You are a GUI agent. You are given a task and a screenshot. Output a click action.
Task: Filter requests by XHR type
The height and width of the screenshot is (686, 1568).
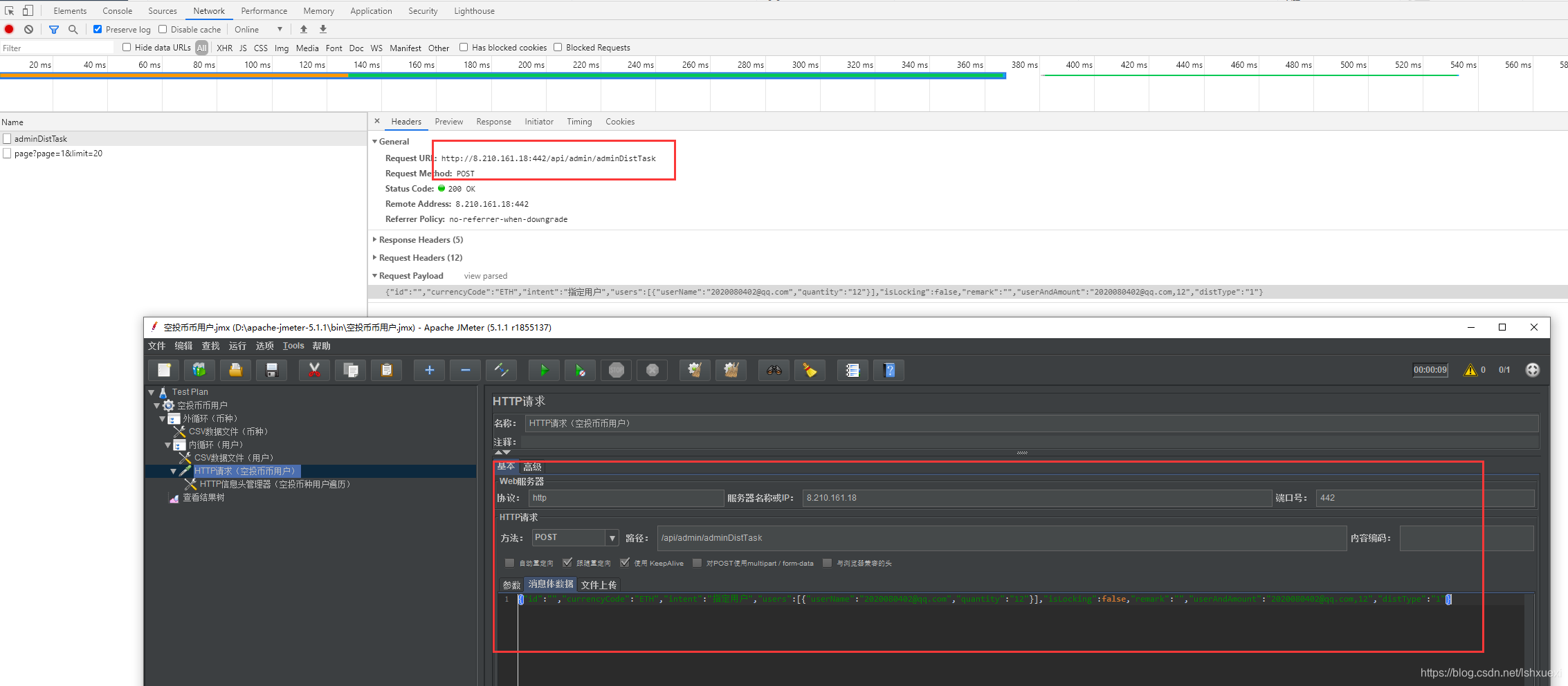point(224,48)
